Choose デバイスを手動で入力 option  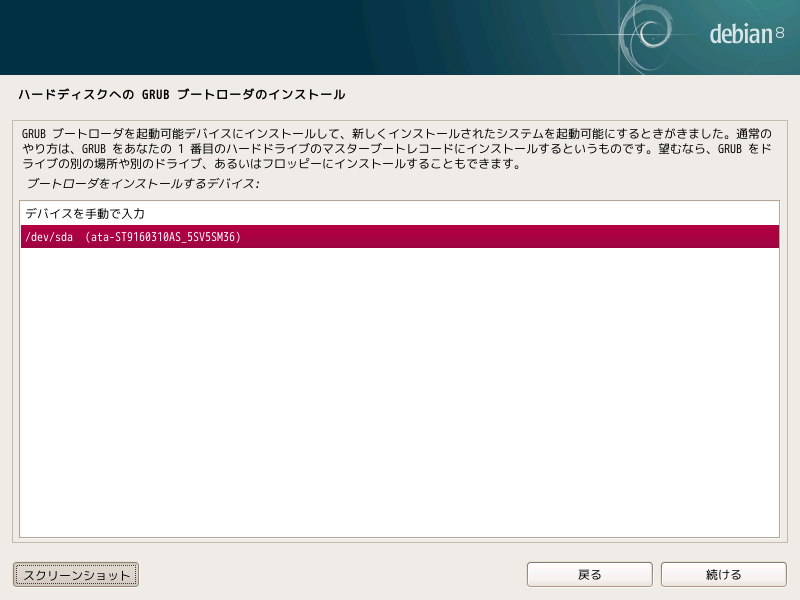tap(85, 214)
